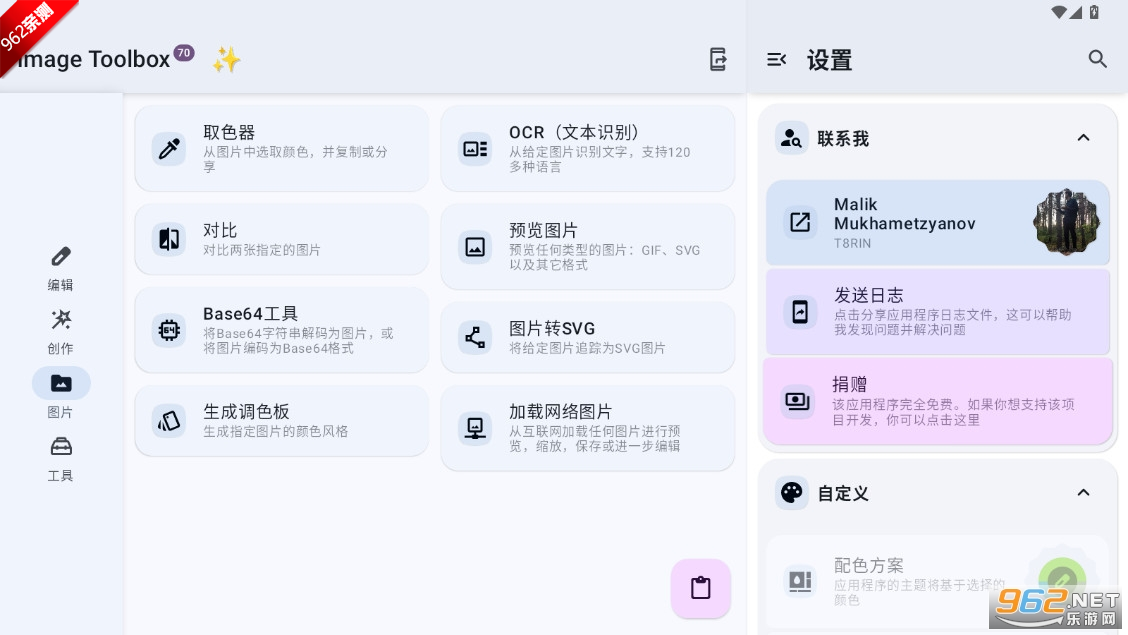The height and width of the screenshot is (635, 1128).
Task: Open the Base64工具 tool
Action: point(281,330)
